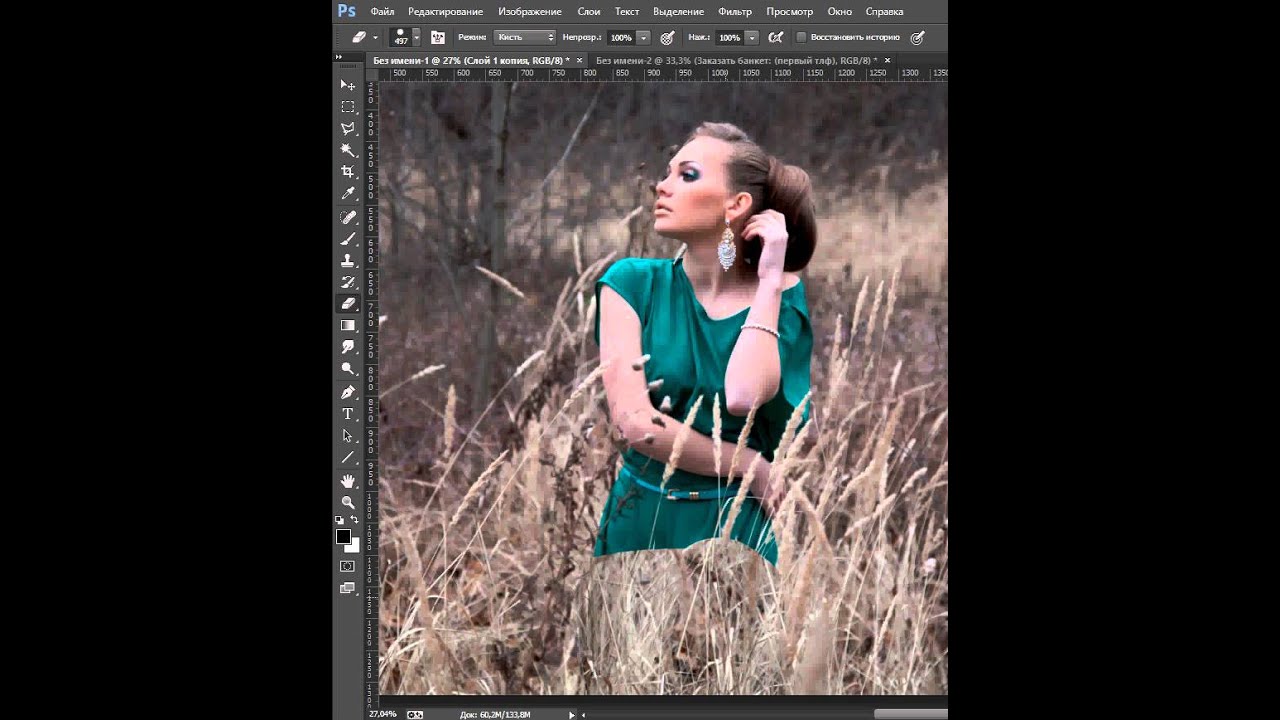
Task: Open the Изображение menu
Action: pyautogui.click(x=530, y=11)
